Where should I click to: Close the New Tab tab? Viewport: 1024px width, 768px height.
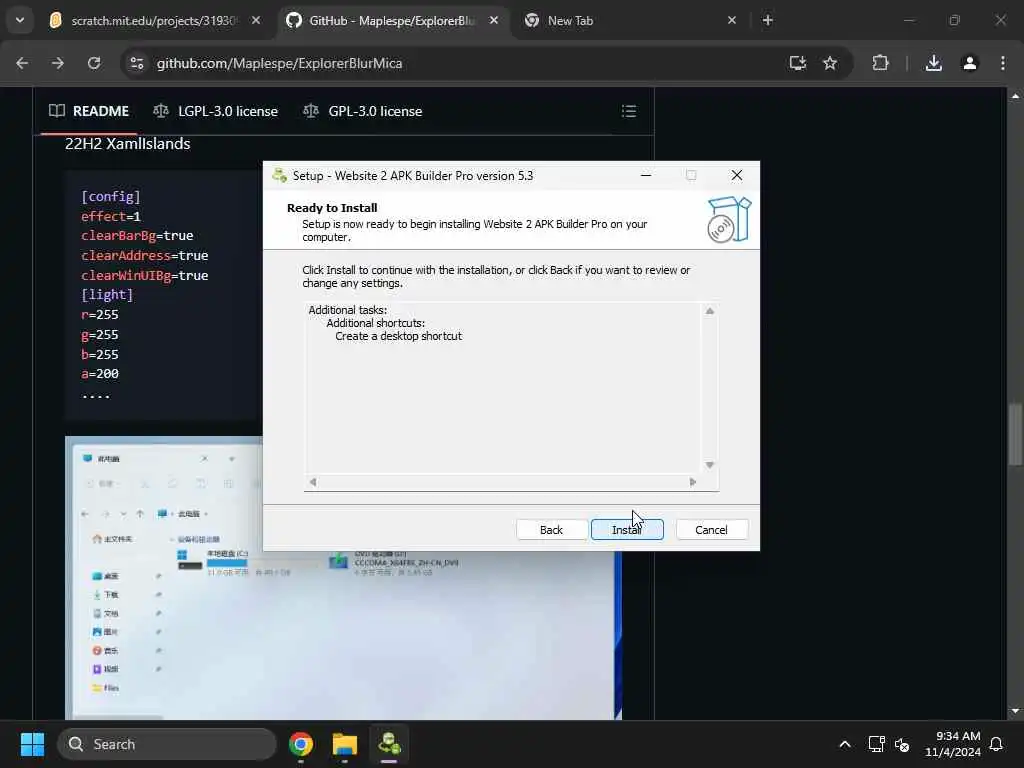point(731,21)
